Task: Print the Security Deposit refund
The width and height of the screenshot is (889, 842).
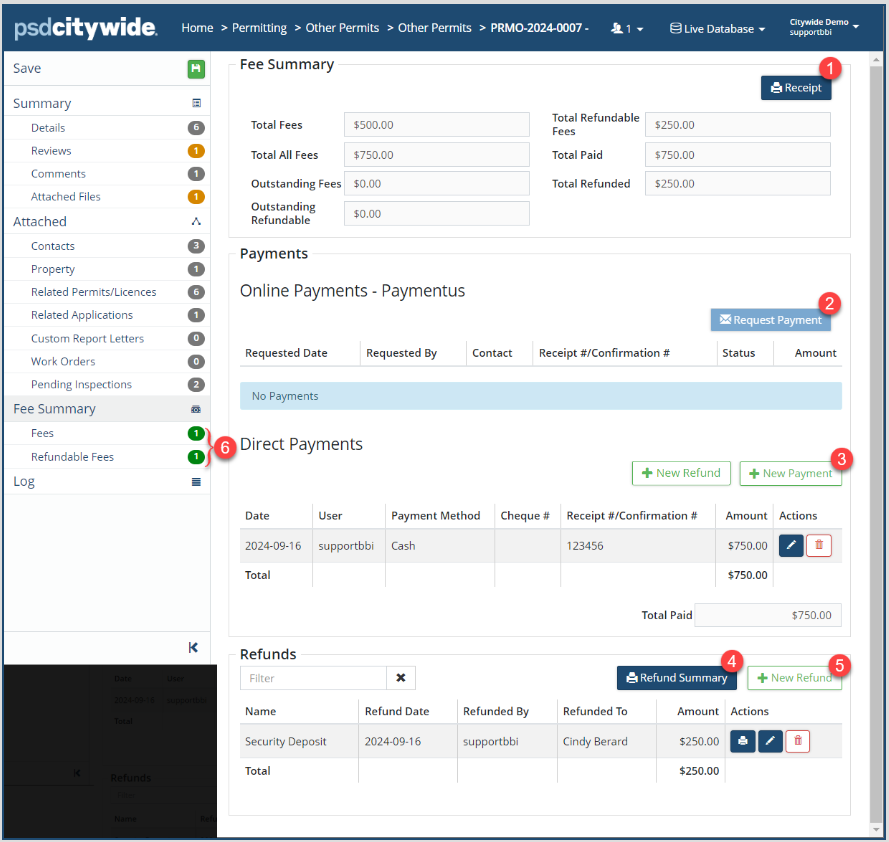Action: pyautogui.click(x=743, y=741)
